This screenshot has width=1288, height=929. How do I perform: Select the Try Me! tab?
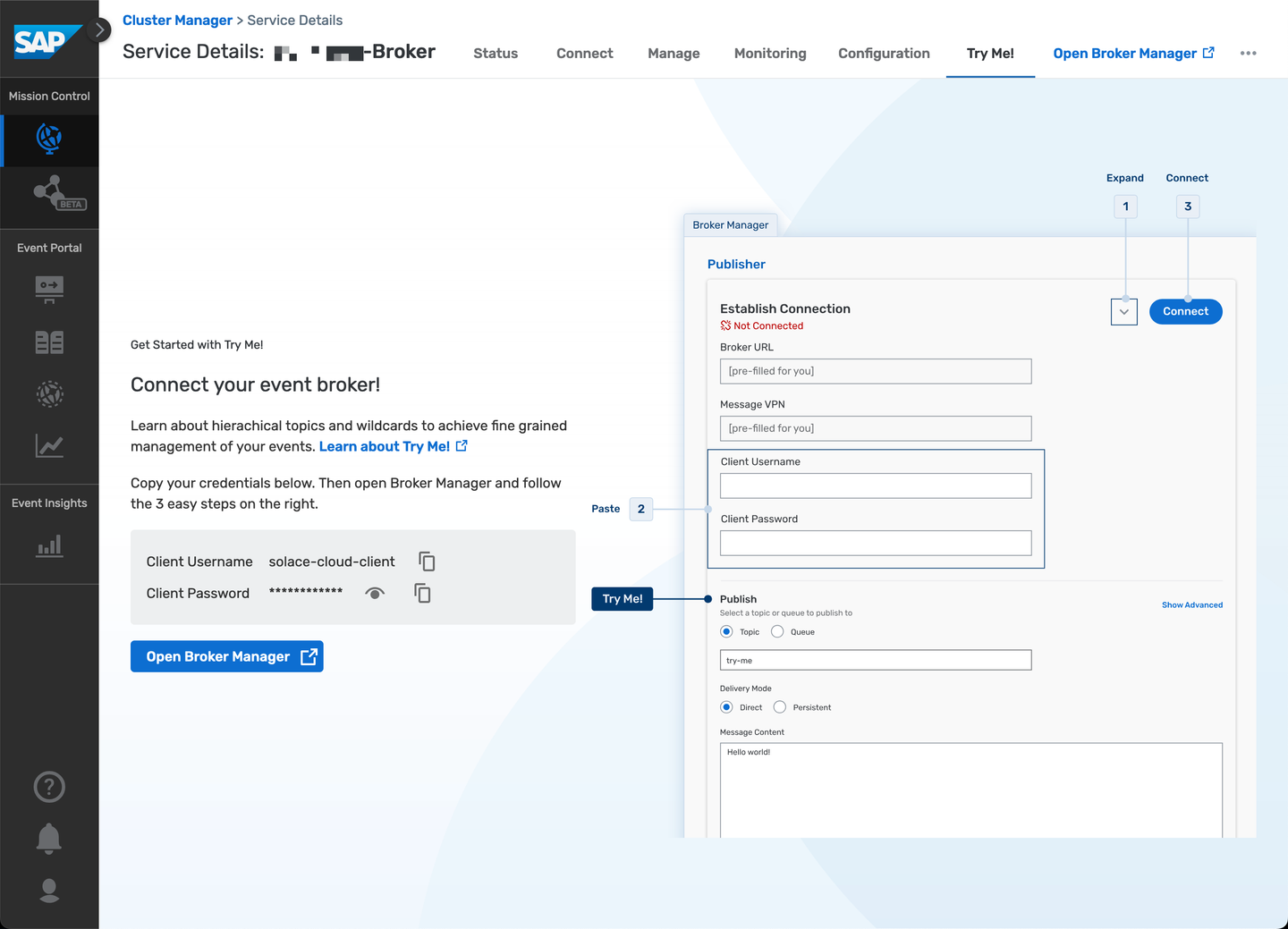point(990,54)
